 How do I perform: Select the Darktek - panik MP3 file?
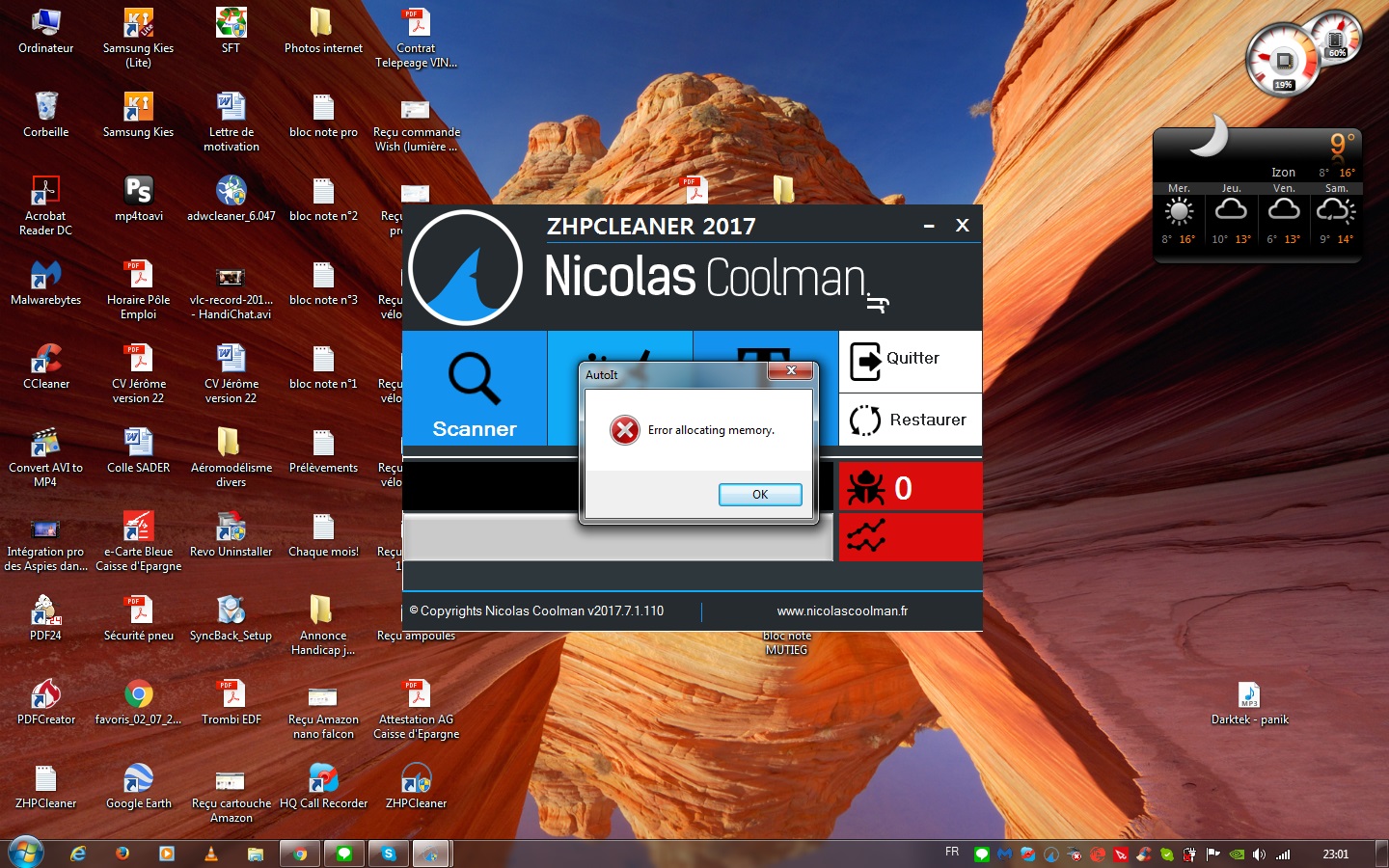1249,702
